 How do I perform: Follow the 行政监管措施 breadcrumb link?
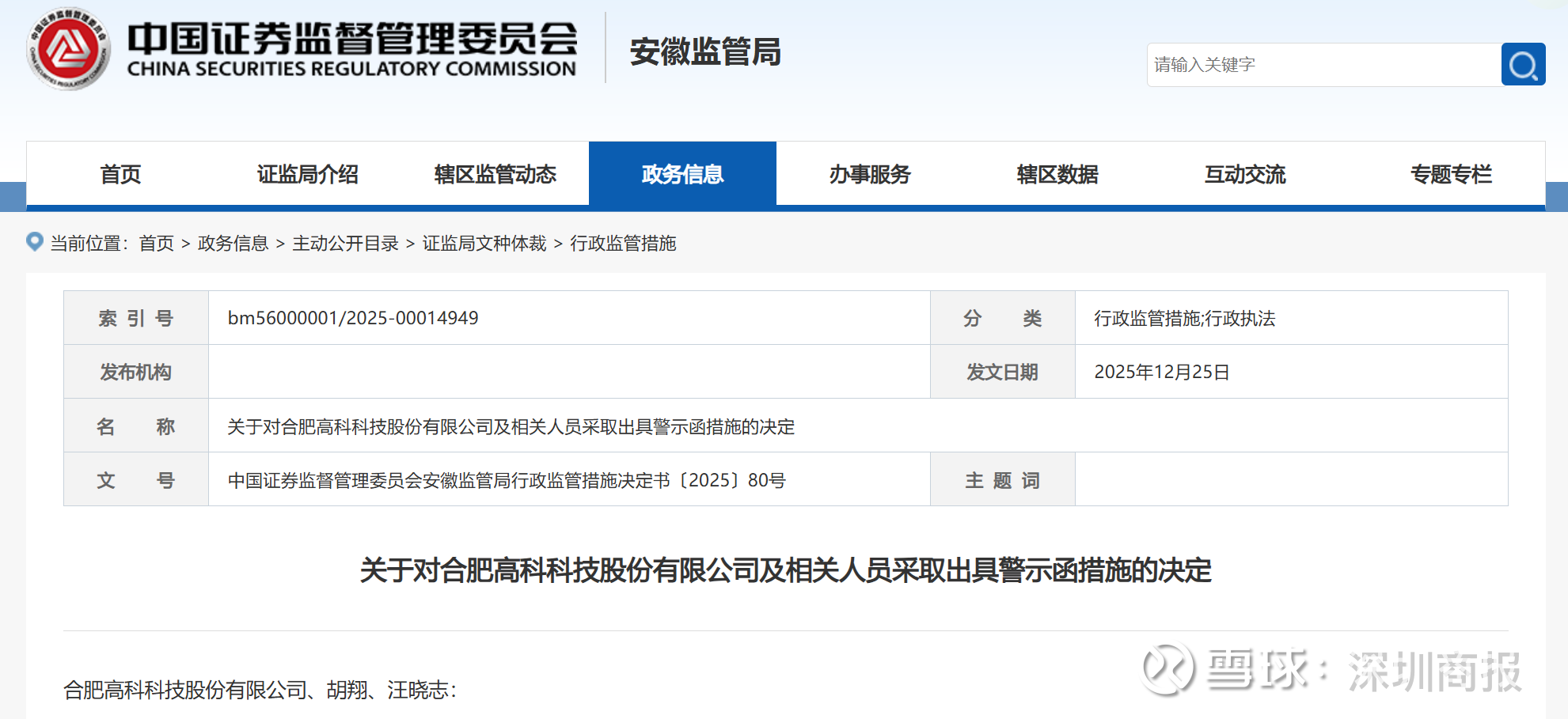pyautogui.click(x=624, y=243)
